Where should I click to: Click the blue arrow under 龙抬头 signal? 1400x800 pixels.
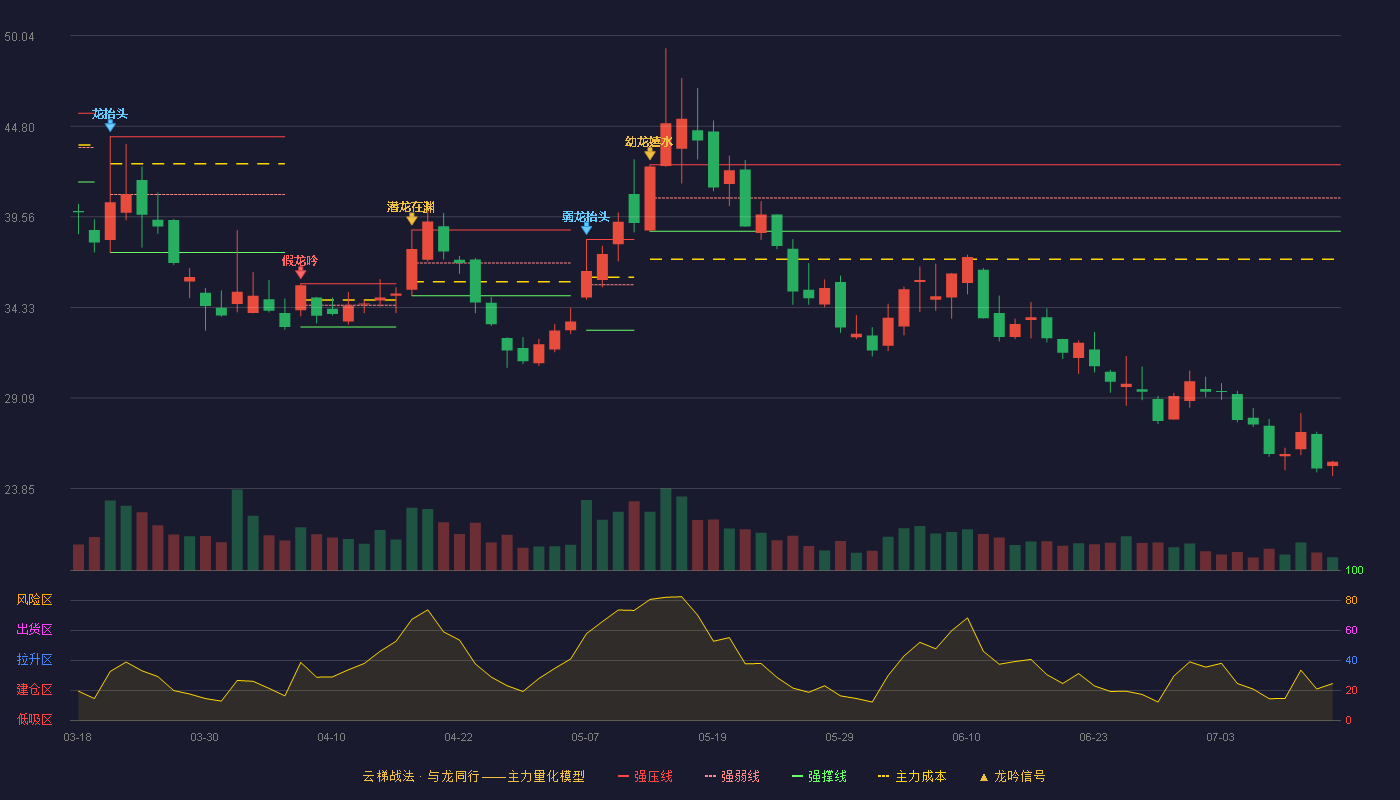(x=110, y=126)
